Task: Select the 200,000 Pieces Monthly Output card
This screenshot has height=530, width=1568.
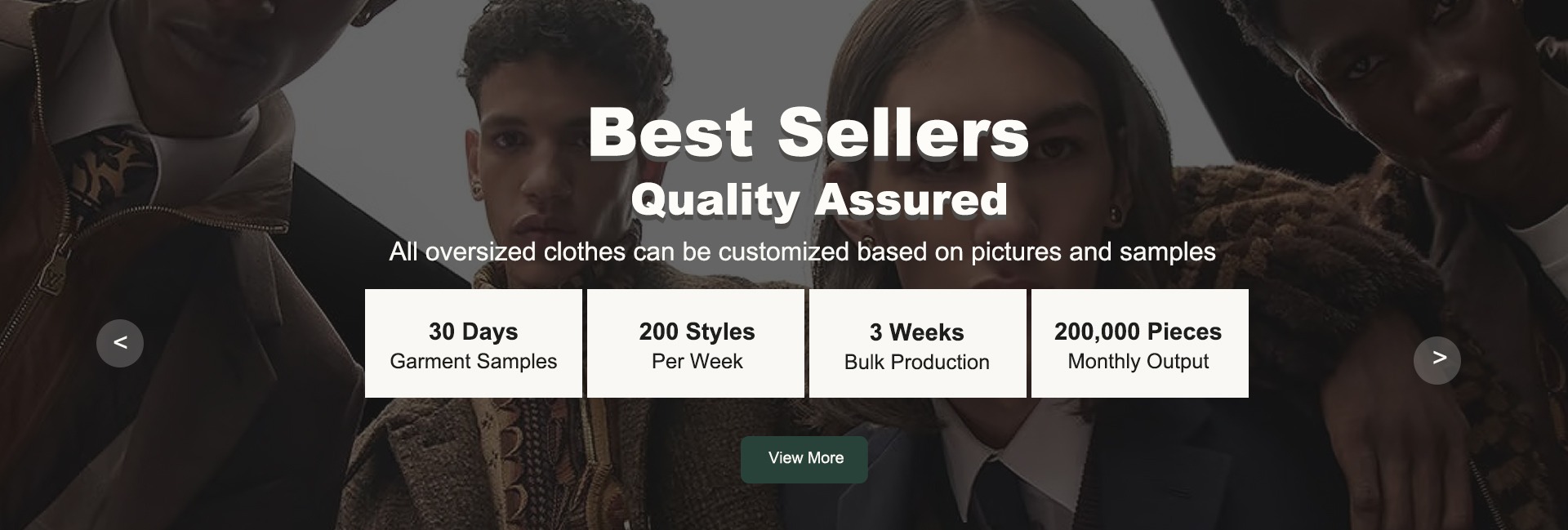Action: [x=1140, y=343]
